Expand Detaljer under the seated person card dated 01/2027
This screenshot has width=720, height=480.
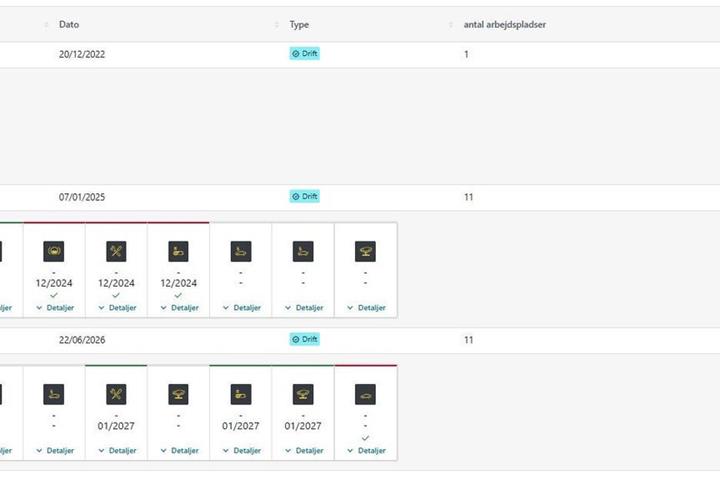click(x=242, y=451)
